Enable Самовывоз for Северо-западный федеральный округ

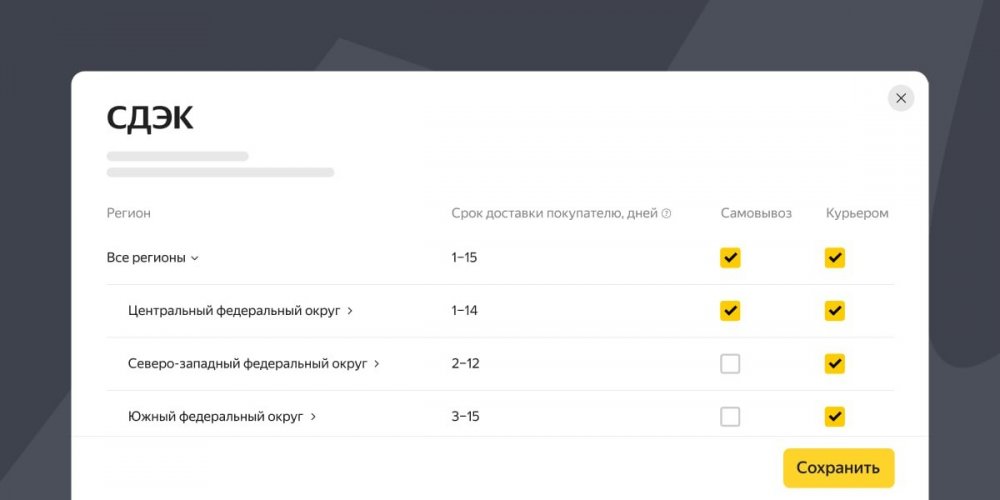(730, 364)
